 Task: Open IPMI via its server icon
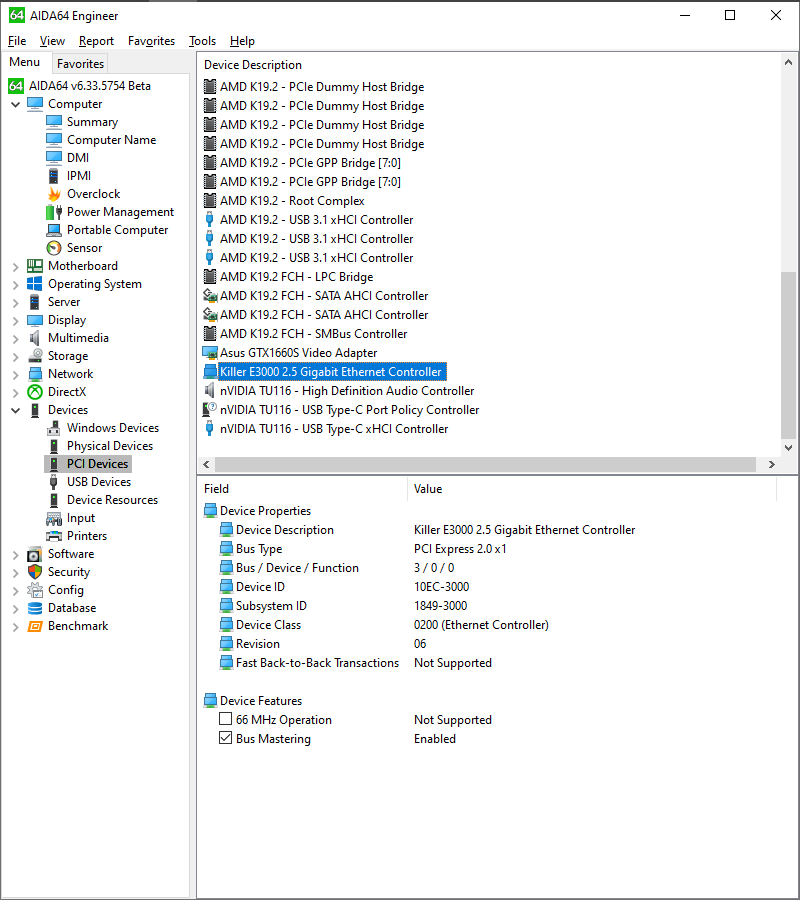pos(53,176)
